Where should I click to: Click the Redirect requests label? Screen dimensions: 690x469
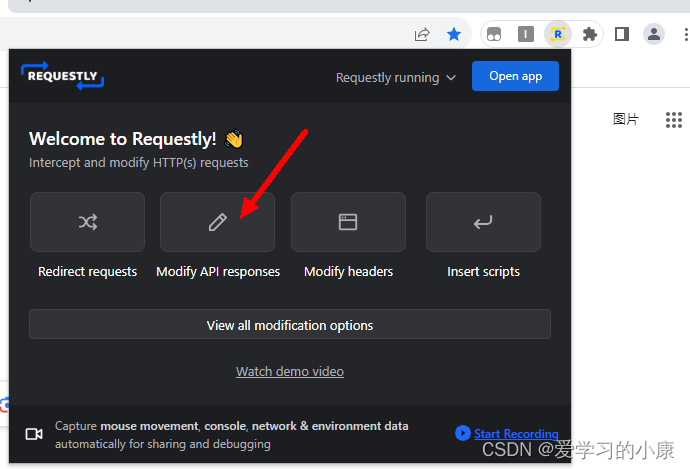pos(88,271)
